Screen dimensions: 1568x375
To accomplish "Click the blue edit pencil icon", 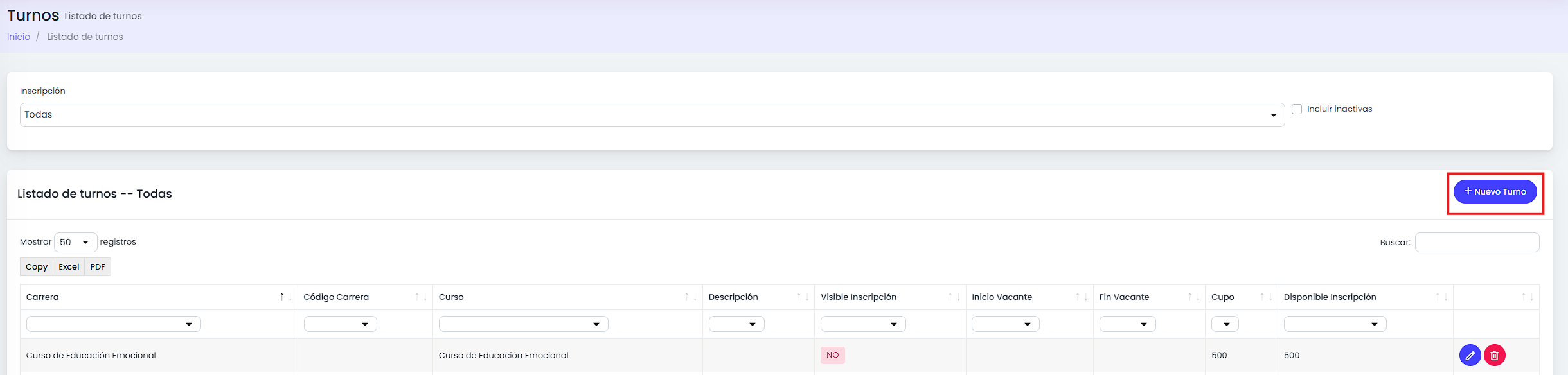I will [1470, 355].
